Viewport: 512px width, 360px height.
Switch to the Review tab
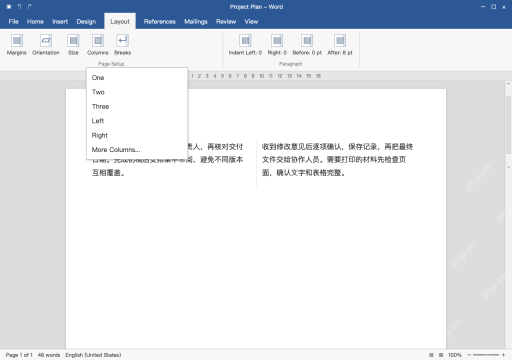(226, 22)
